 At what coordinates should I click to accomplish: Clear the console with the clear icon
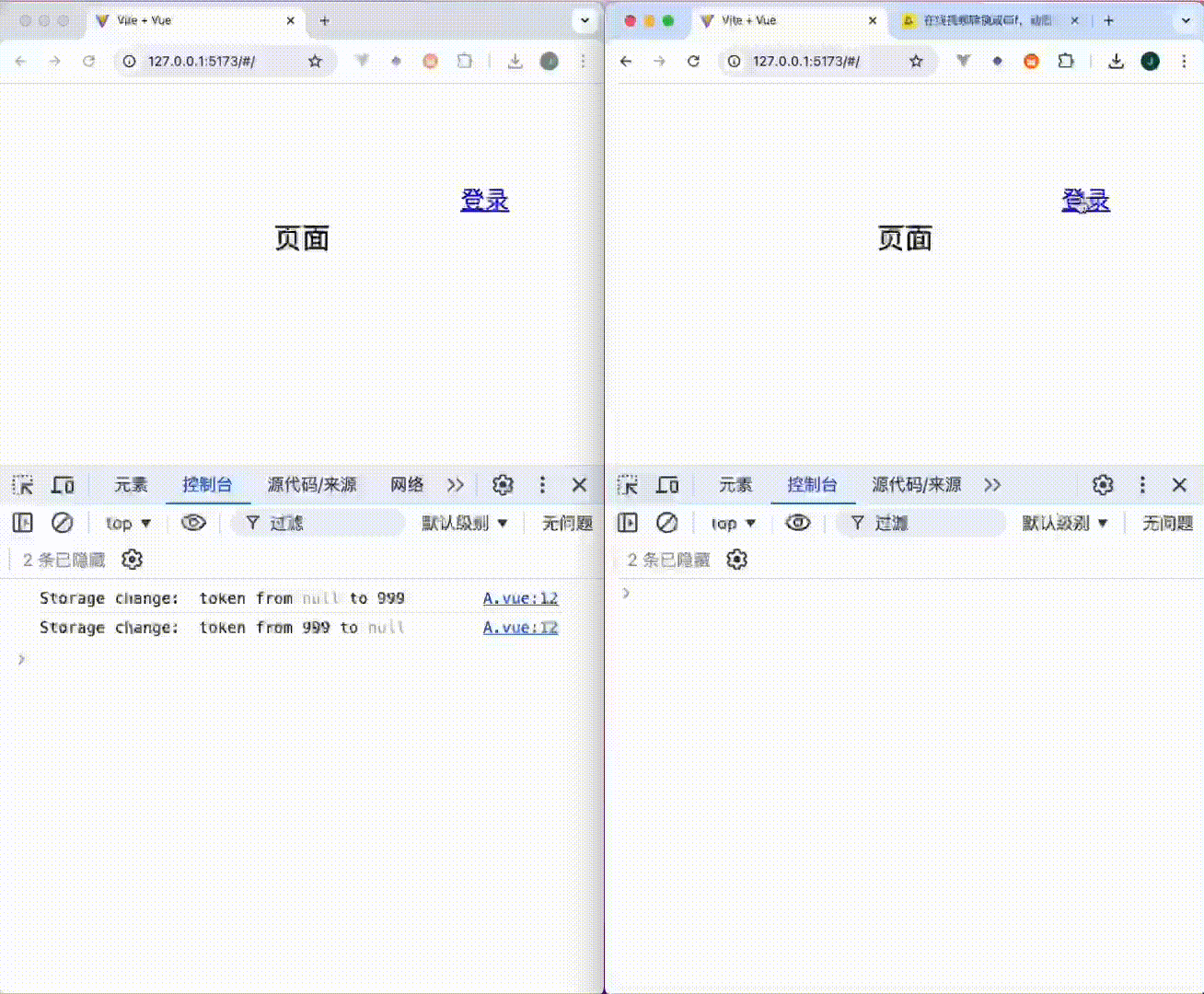click(x=63, y=523)
